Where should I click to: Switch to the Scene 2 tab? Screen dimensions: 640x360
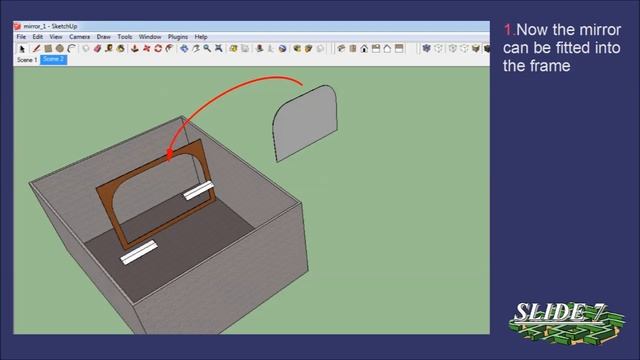coord(53,60)
